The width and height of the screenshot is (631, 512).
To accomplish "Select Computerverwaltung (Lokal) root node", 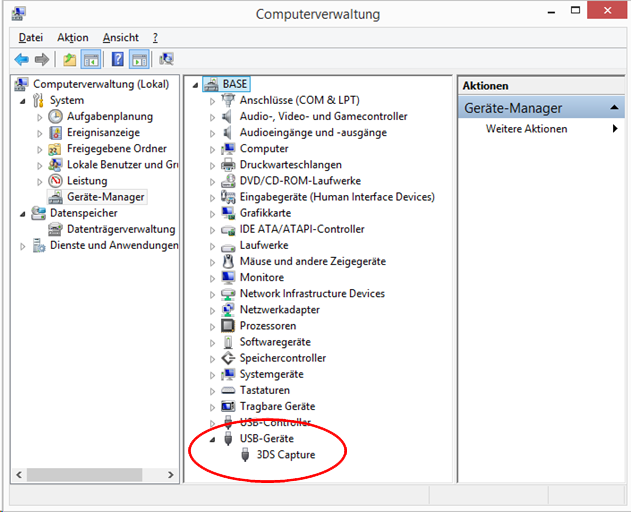I will [101, 84].
